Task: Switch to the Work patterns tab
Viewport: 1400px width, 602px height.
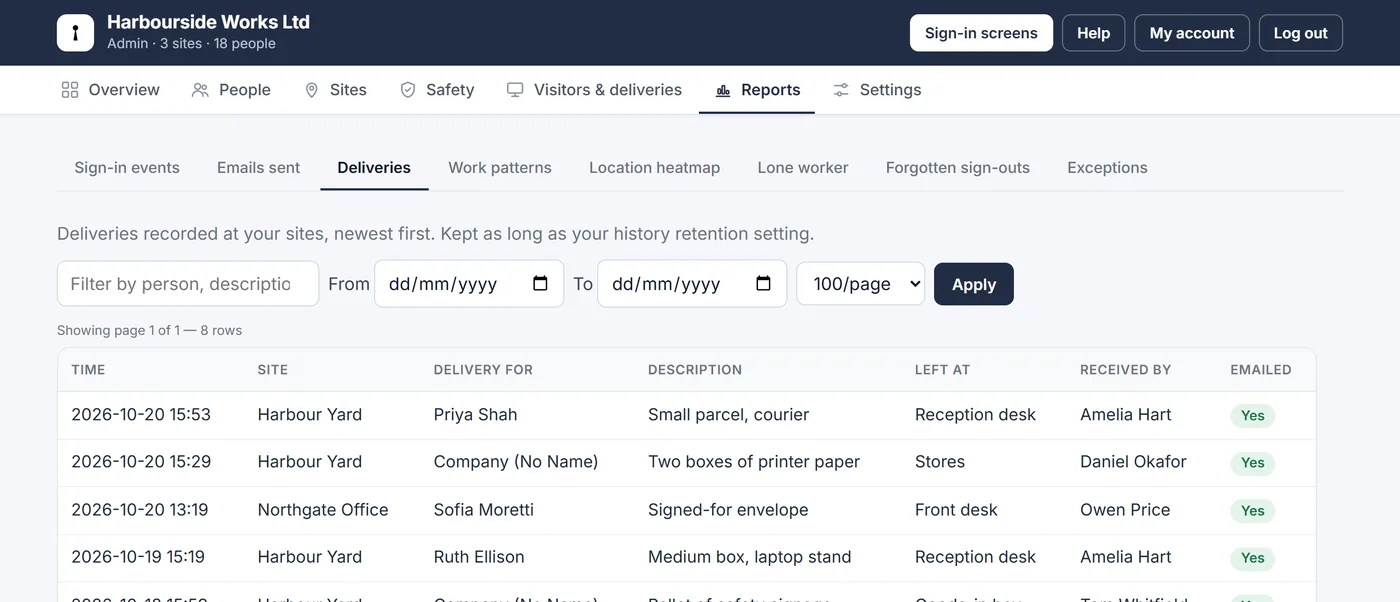Action: click(500, 168)
